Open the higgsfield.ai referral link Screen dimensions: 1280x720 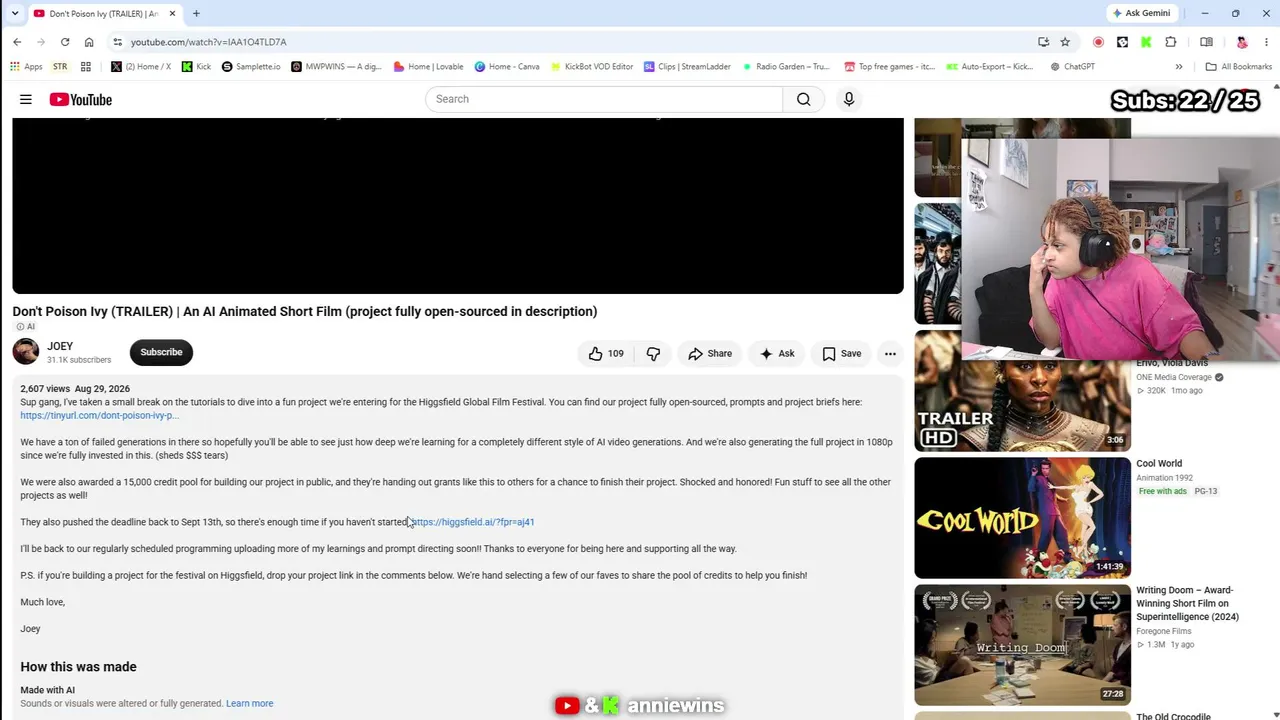point(472,522)
